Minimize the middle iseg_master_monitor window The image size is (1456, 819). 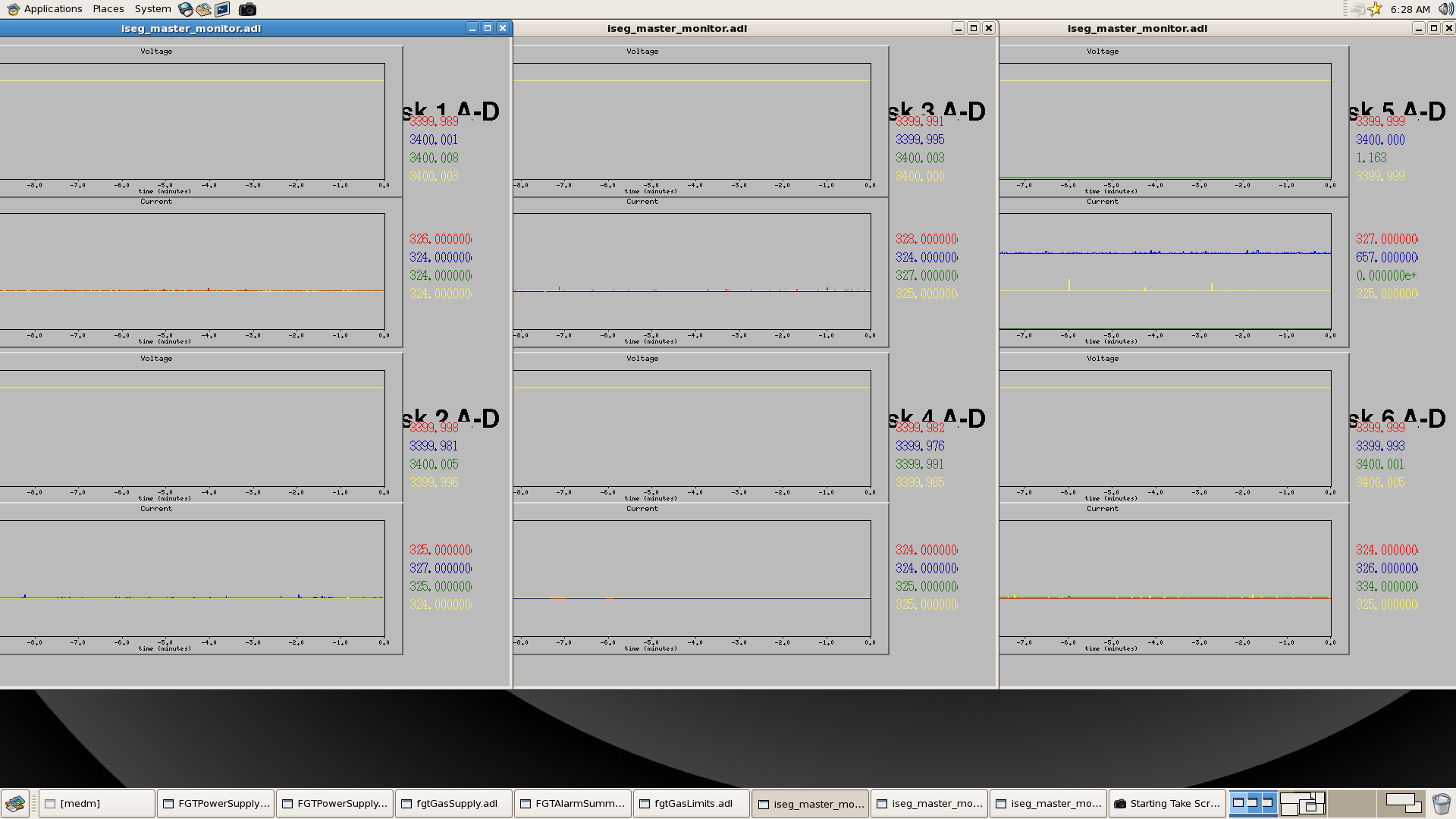(x=959, y=28)
